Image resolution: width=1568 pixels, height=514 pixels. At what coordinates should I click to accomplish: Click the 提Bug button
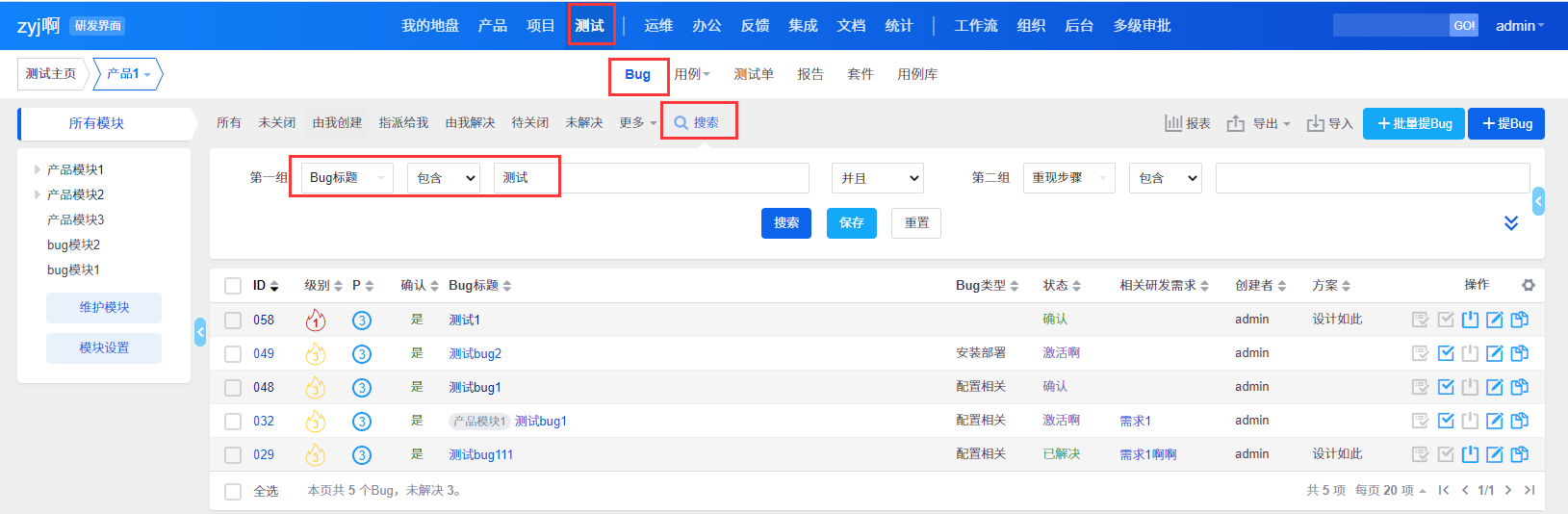pos(1506,124)
